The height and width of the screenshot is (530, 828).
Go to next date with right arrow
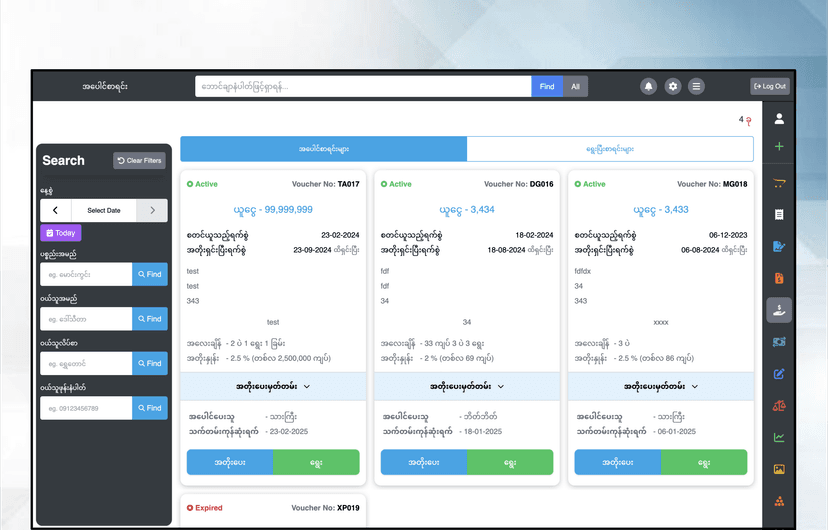152,210
